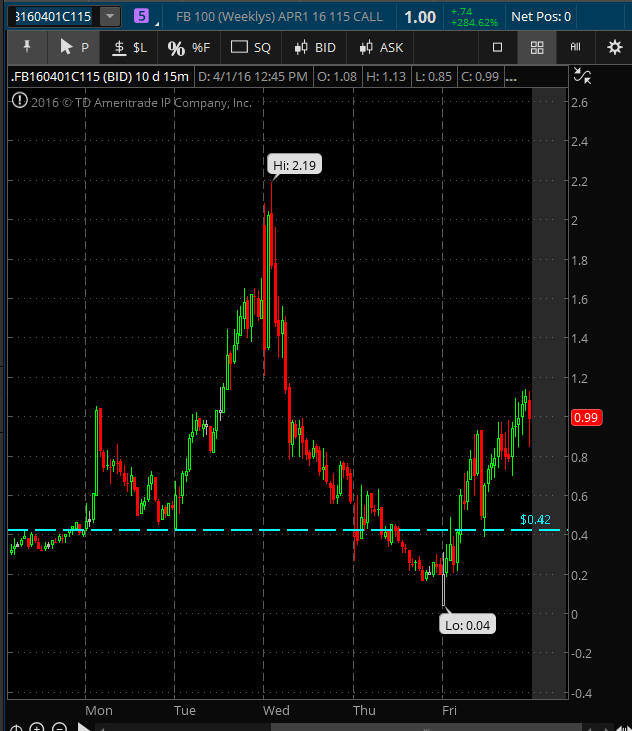Click the Net Pos: 0 text

point(541,17)
